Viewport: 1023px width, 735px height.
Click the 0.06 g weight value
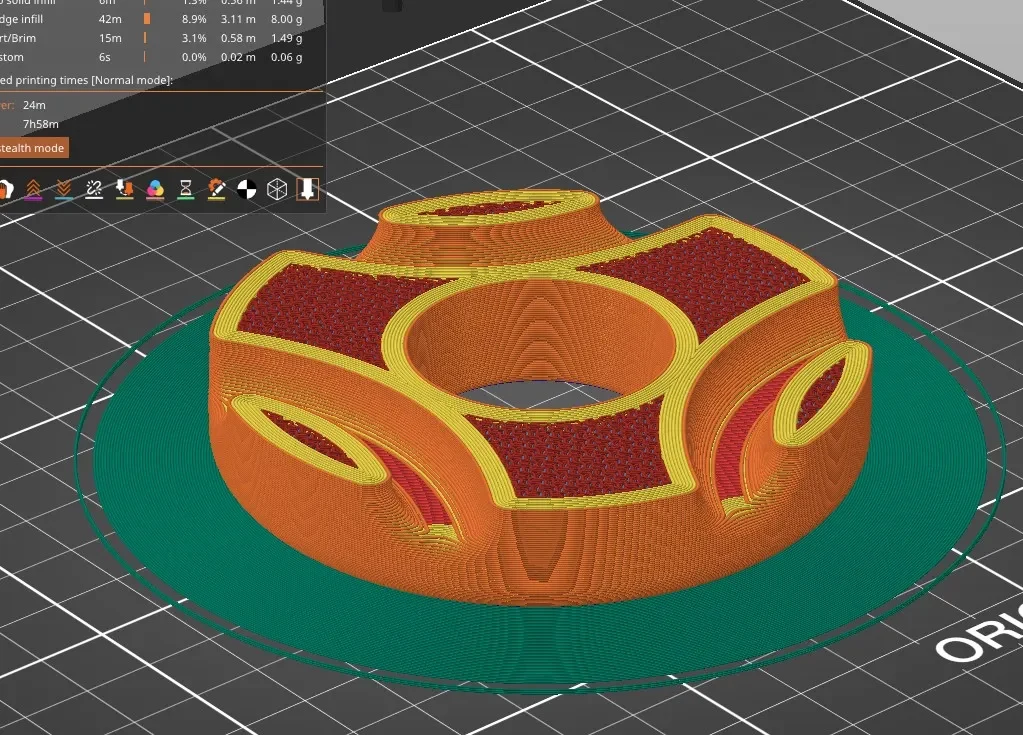286,57
